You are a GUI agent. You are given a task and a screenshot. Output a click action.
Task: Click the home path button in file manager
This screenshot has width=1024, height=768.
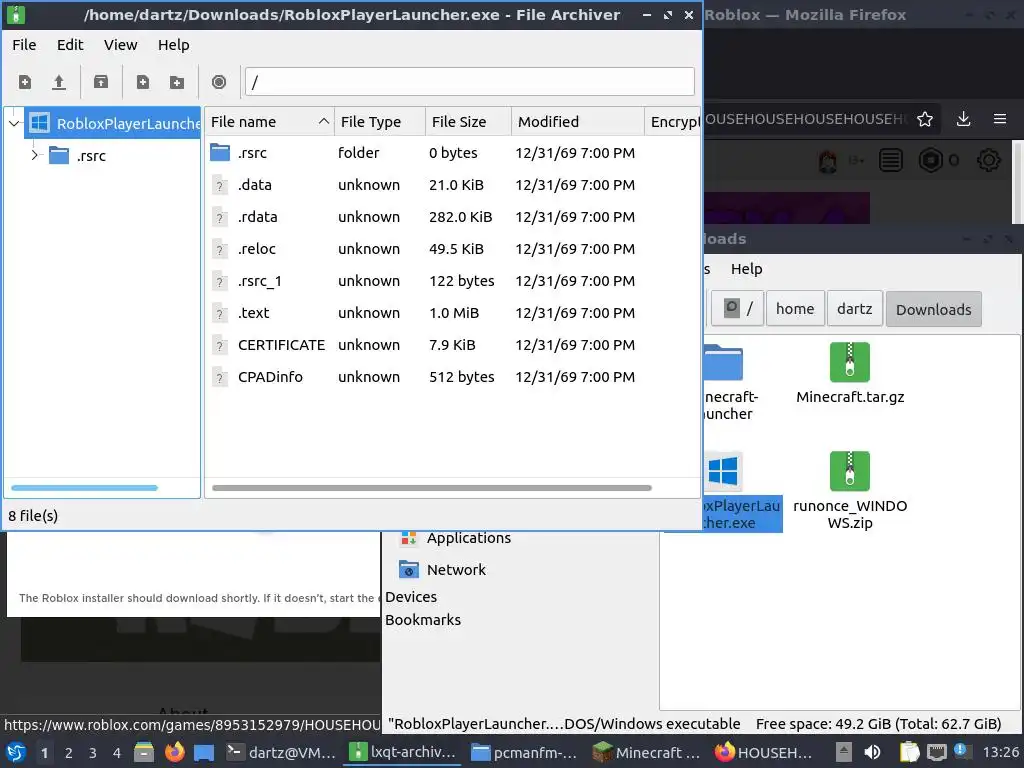[x=795, y=309]
